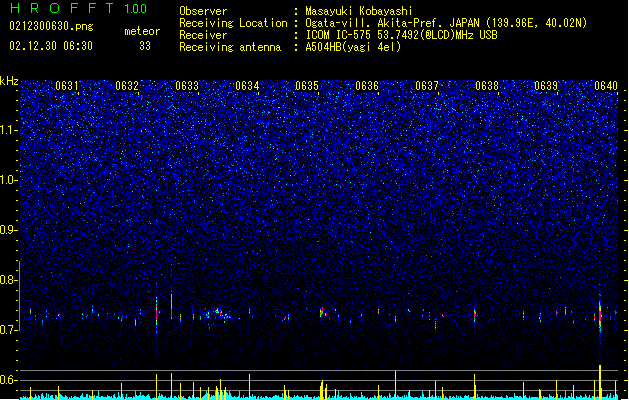629x400 pixels.
Task: Click the 0636 time marker
Action: point(367,86)
